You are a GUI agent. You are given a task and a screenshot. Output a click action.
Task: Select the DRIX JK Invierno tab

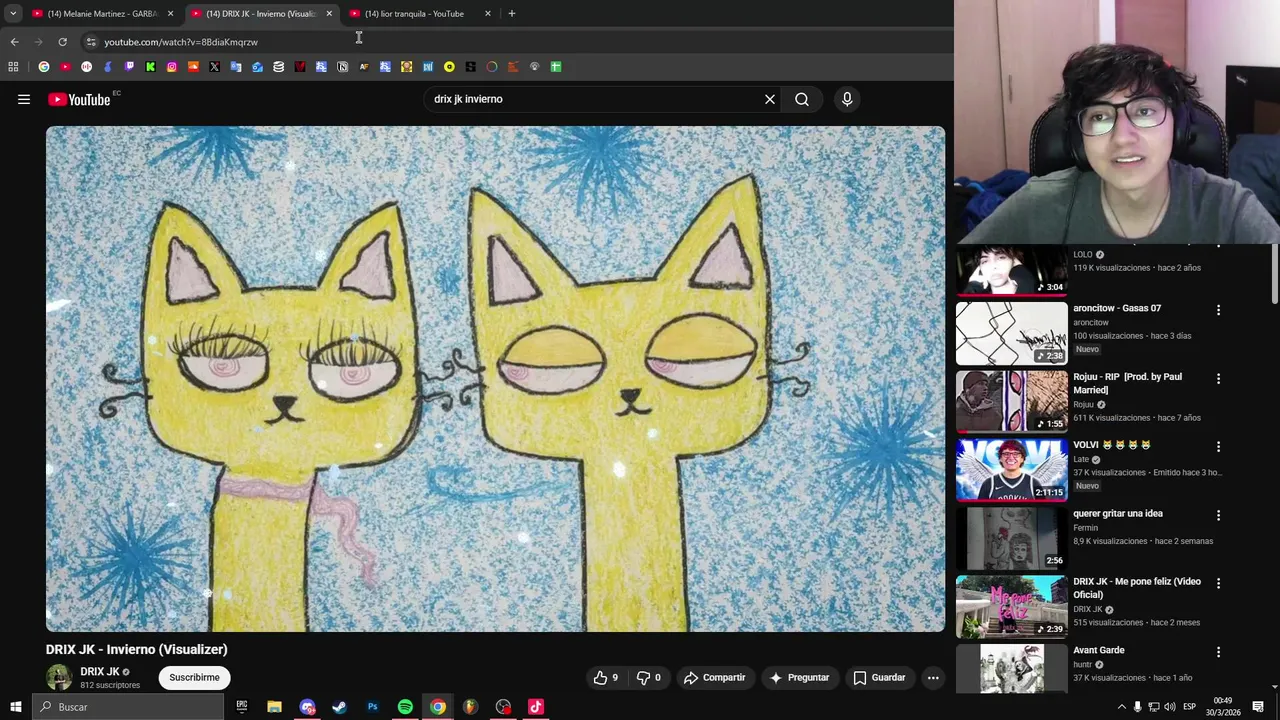(x=260, y=14)
